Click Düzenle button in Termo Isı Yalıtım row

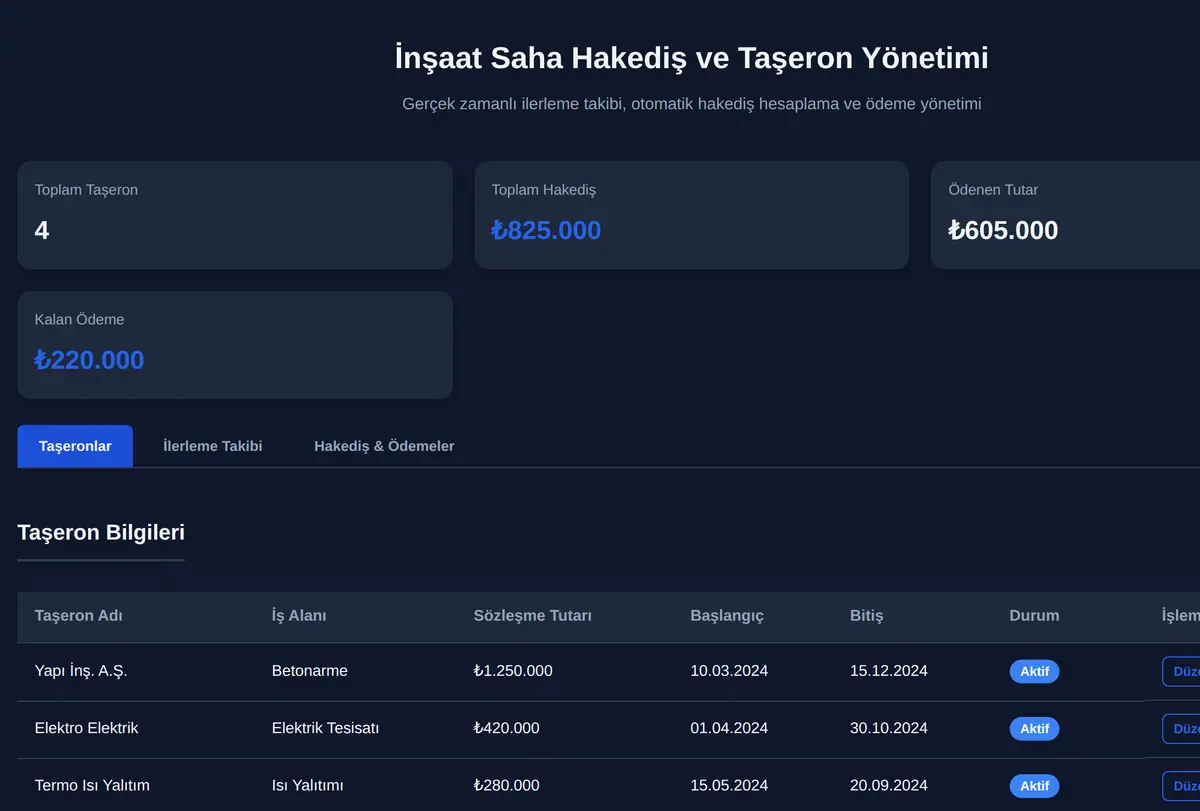point(1181,786)
